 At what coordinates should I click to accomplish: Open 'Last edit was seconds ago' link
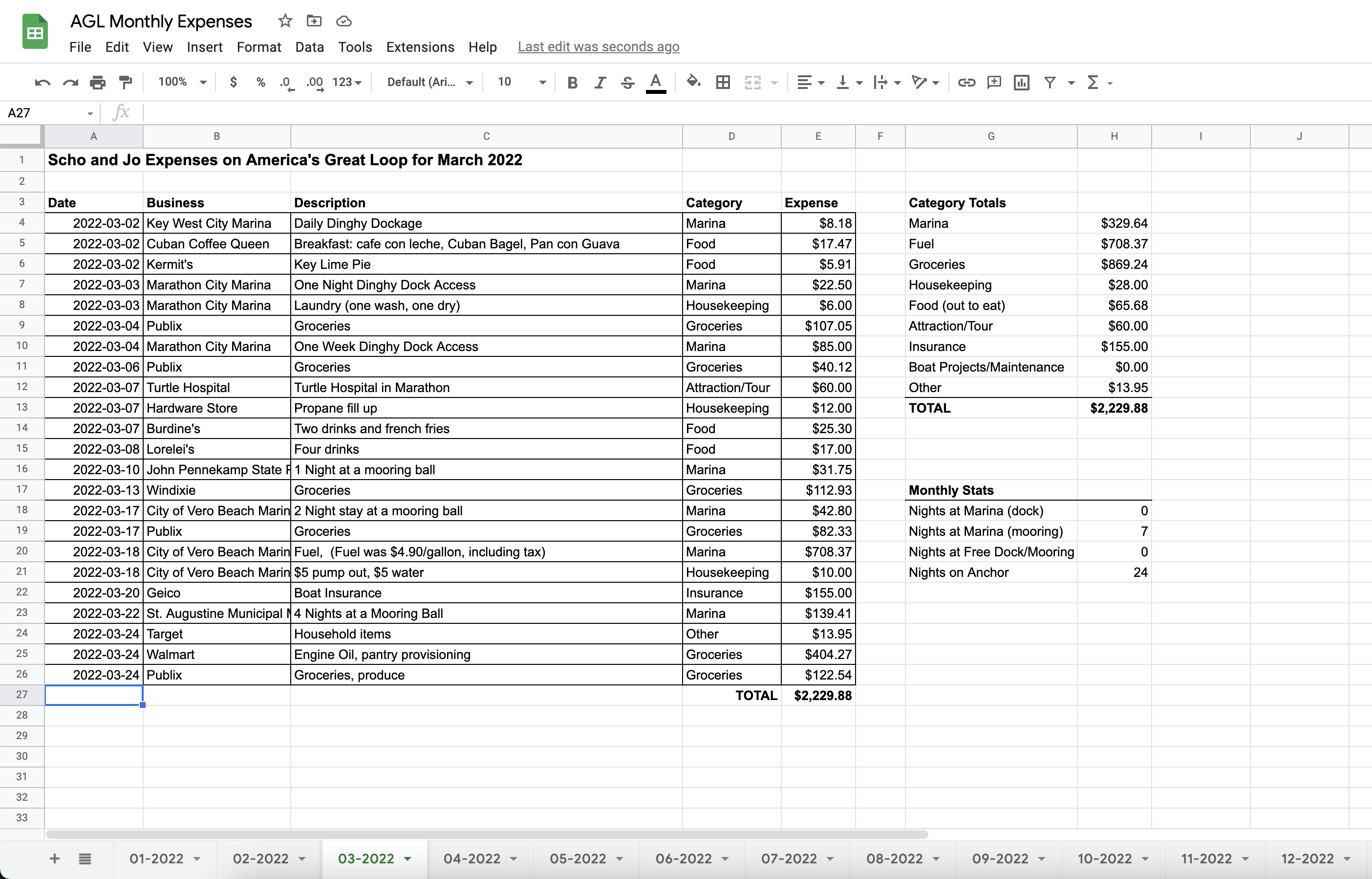point(598,47)
